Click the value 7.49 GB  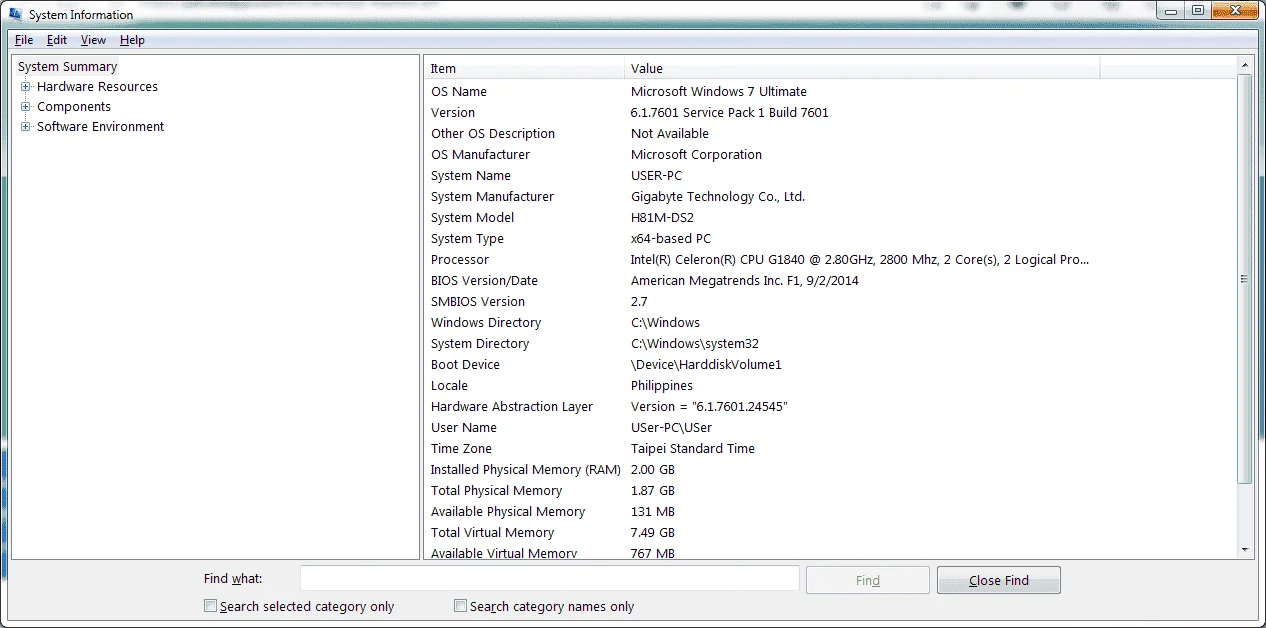click(x=653, y=533)
